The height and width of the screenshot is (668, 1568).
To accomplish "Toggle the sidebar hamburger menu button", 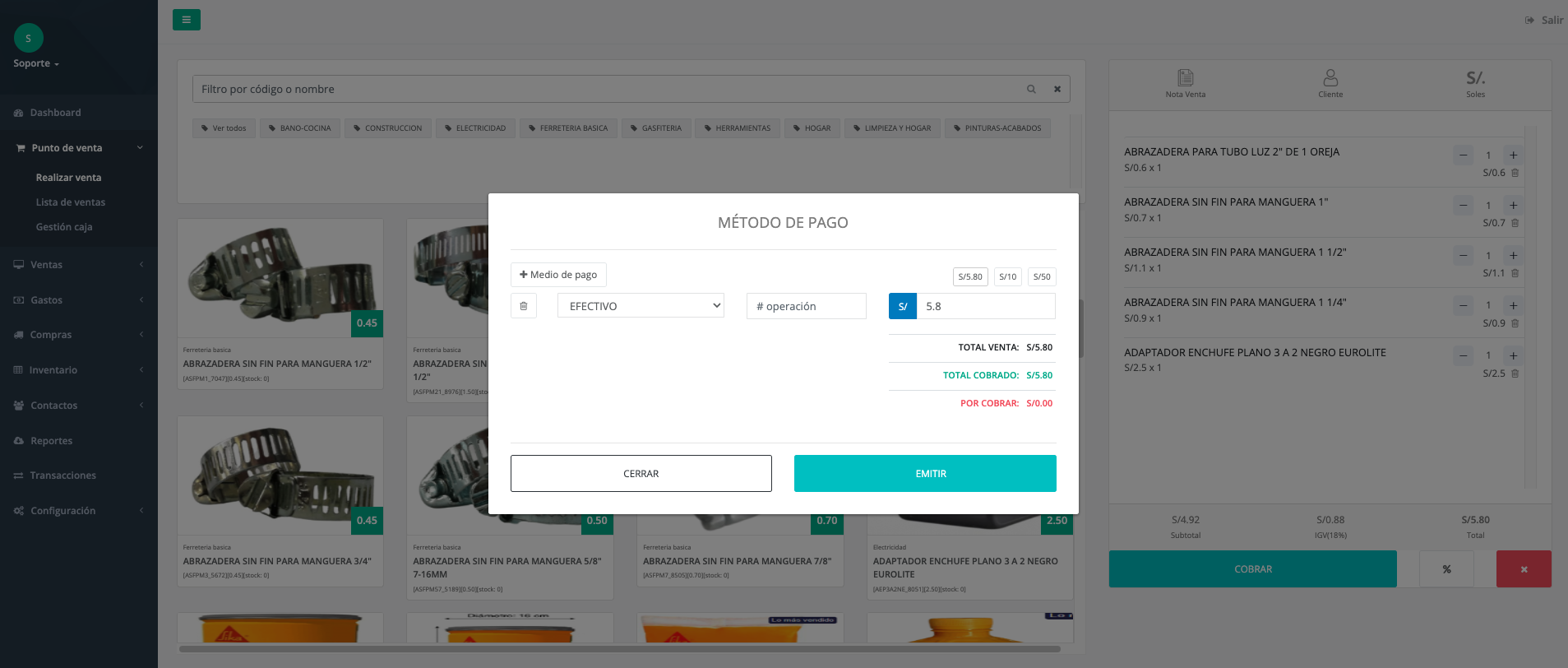I will [187, 20].
